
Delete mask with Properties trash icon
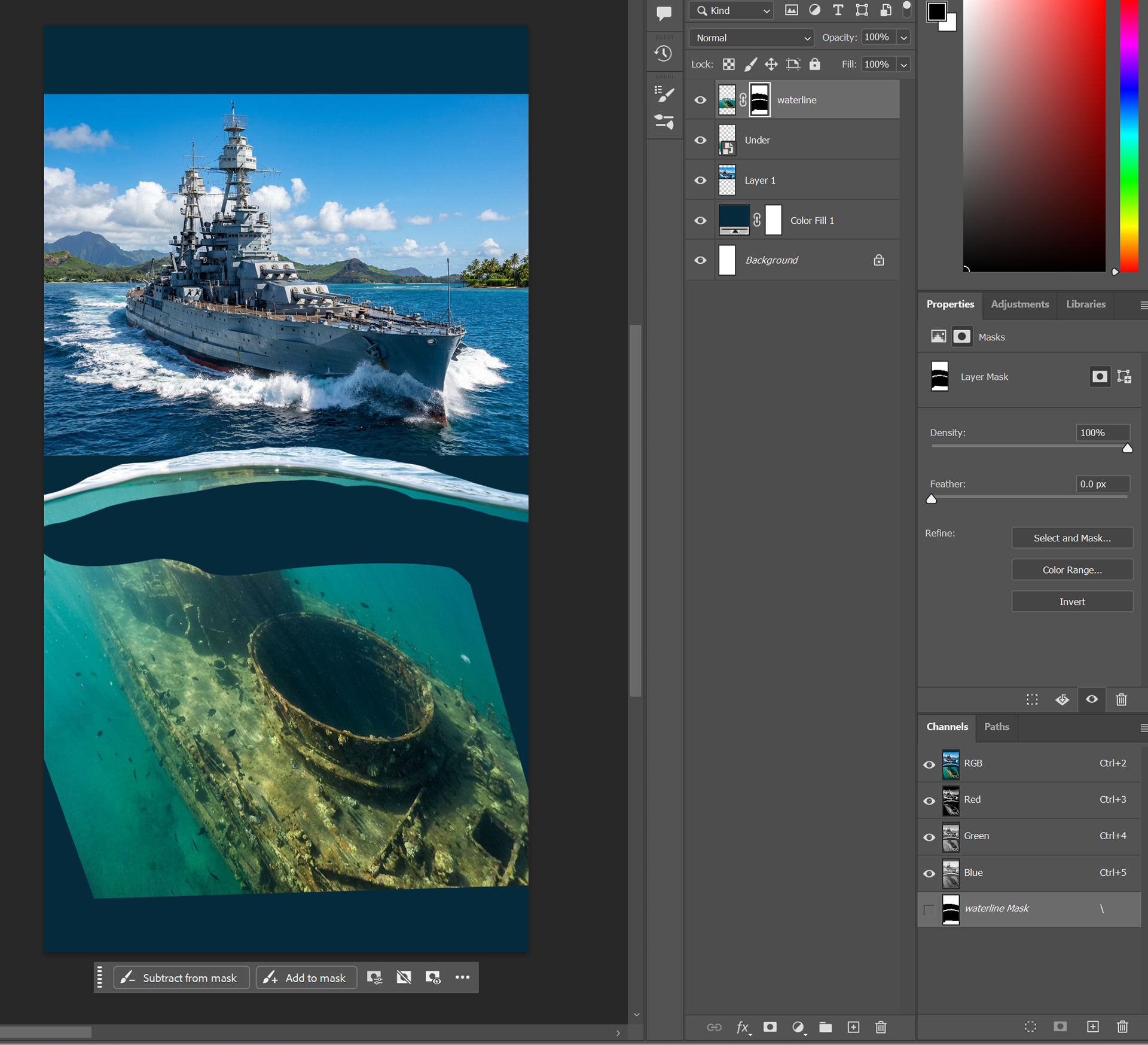[x=1121, y=699]
